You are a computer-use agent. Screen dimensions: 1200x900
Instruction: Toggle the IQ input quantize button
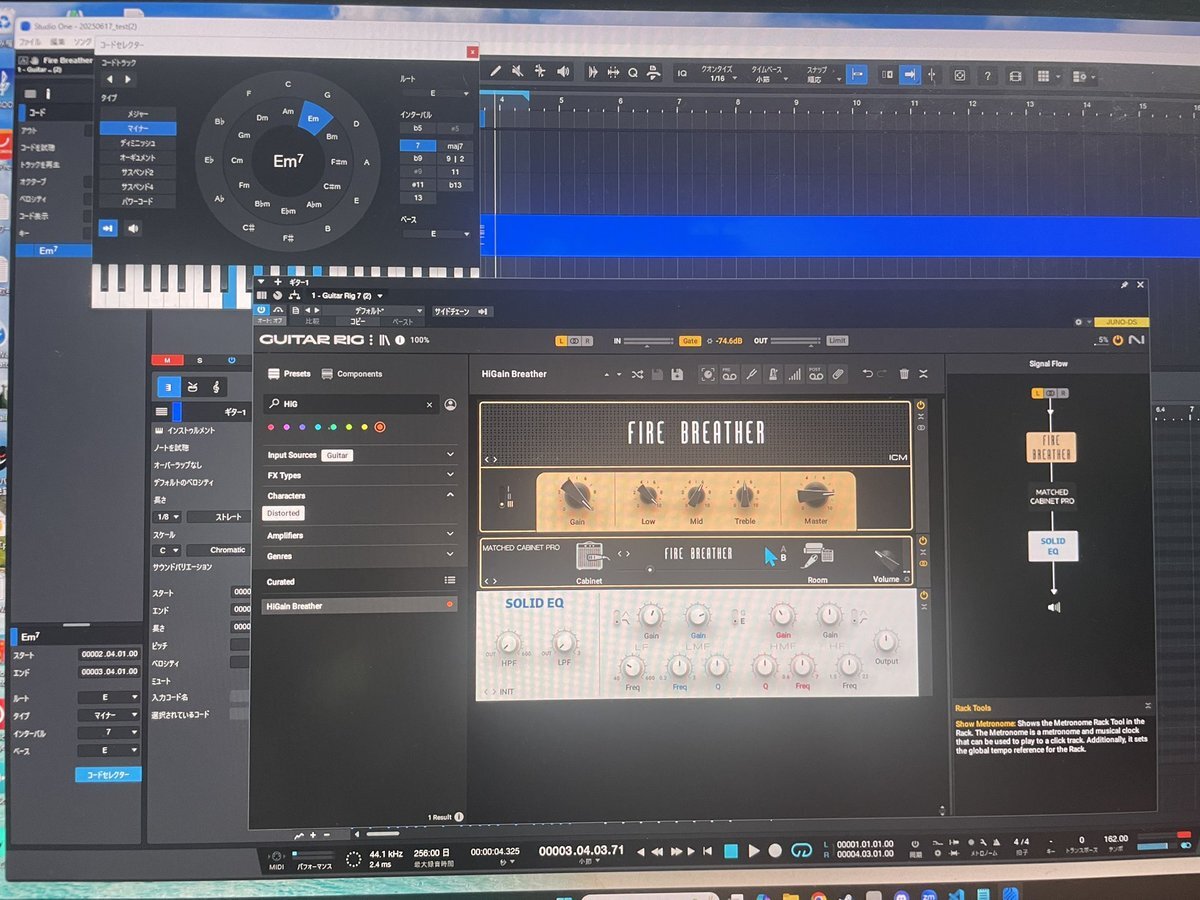click(x=682, y=73)
